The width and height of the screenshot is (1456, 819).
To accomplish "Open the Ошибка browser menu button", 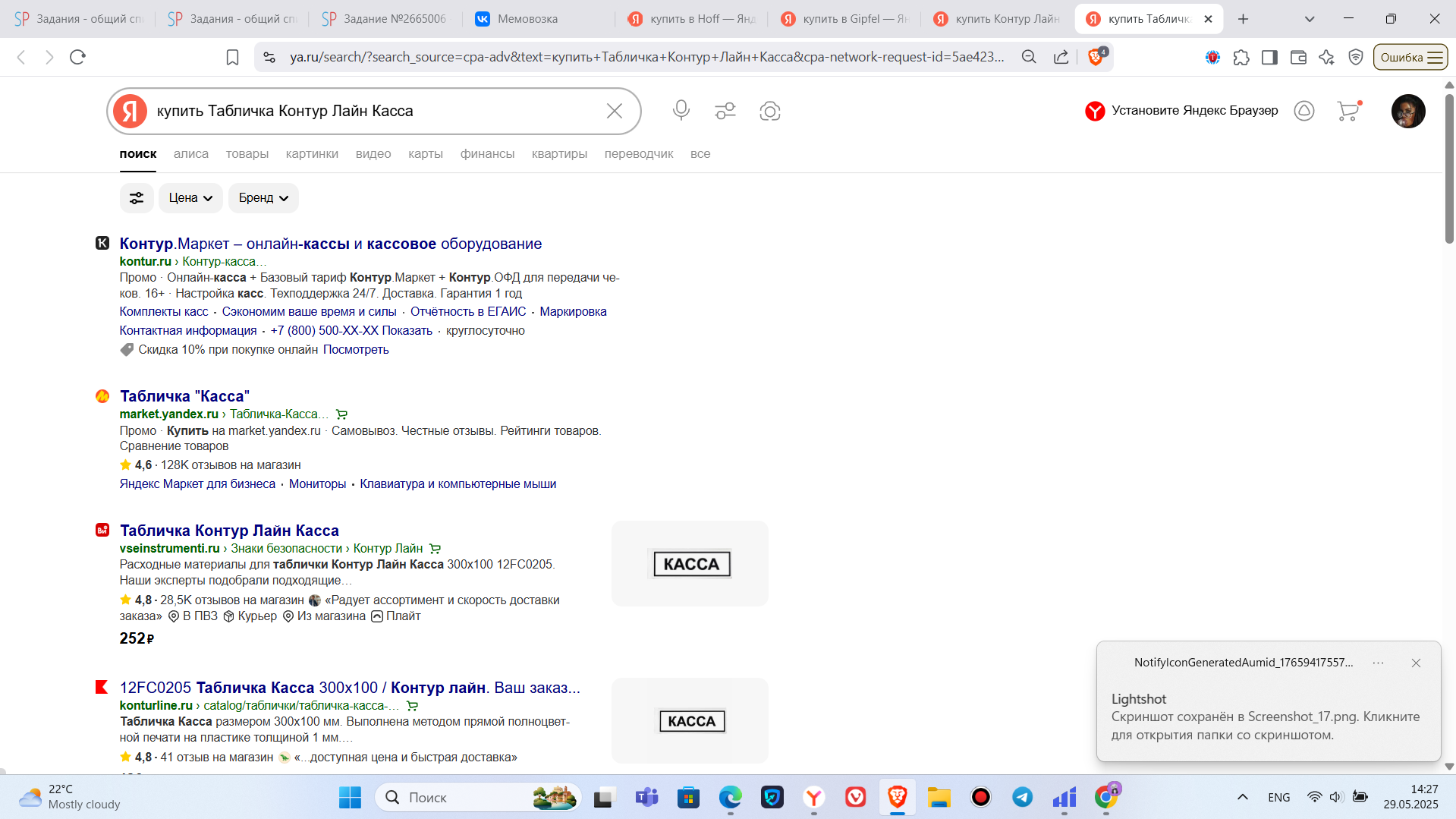I will click(x=1410, y=57).
